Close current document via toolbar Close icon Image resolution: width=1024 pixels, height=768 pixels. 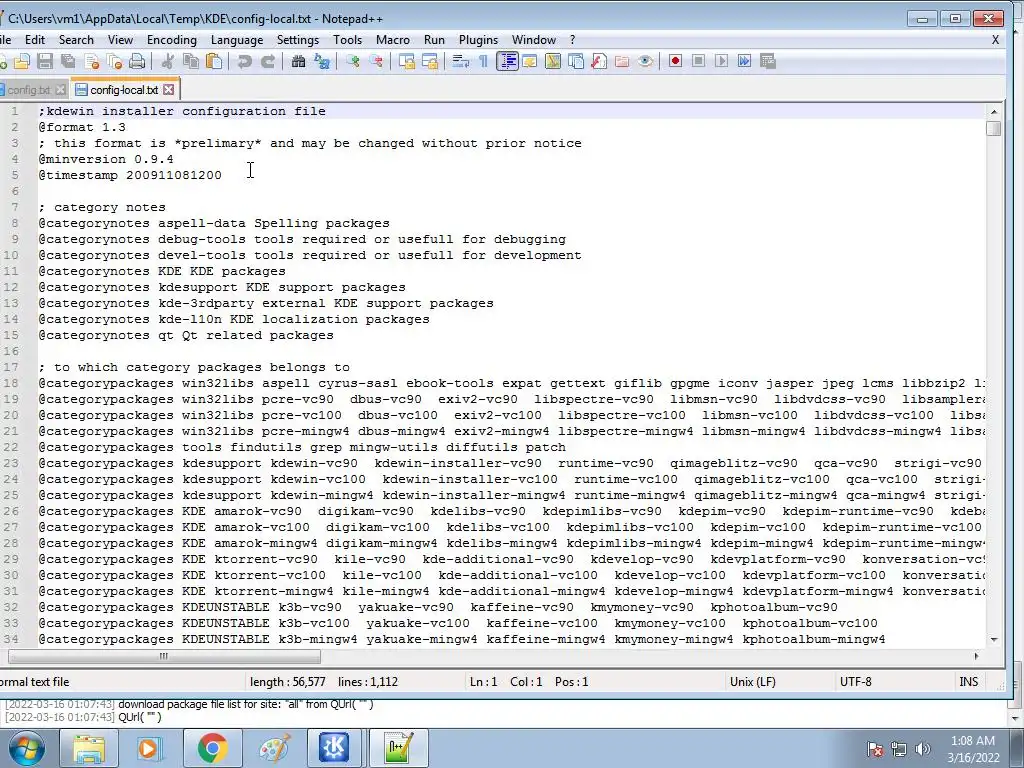tap(91, 61)
